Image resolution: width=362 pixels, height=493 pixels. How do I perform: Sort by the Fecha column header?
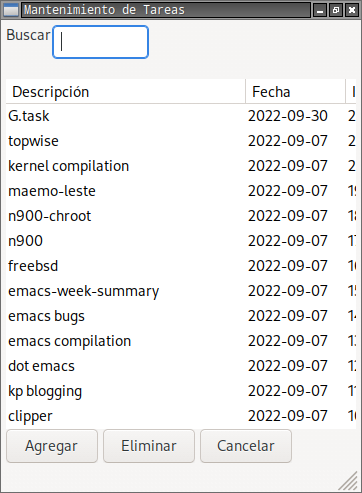pyautogui.click(x=295, y=92)
